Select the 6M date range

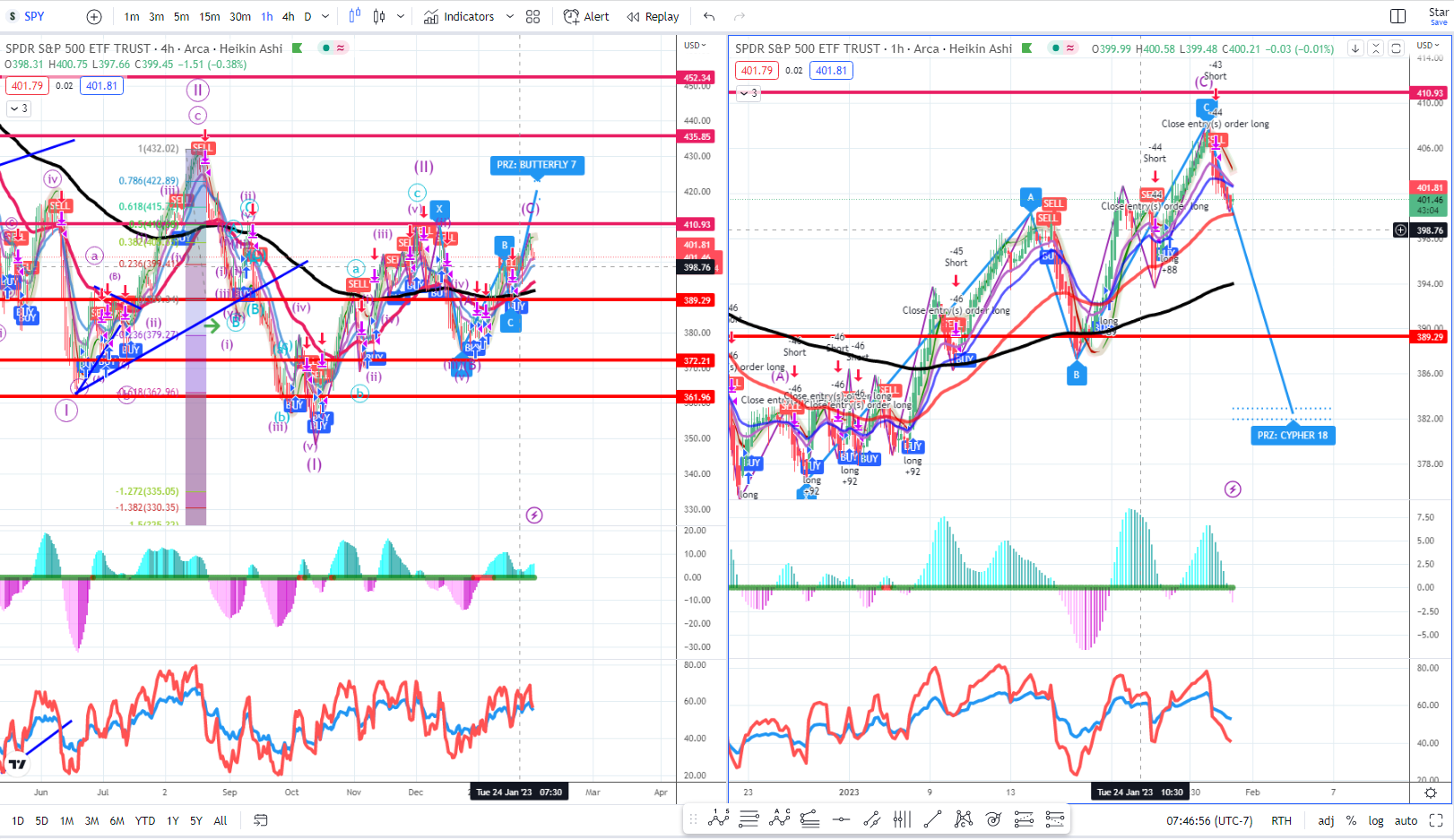click(x=117, y=820)
